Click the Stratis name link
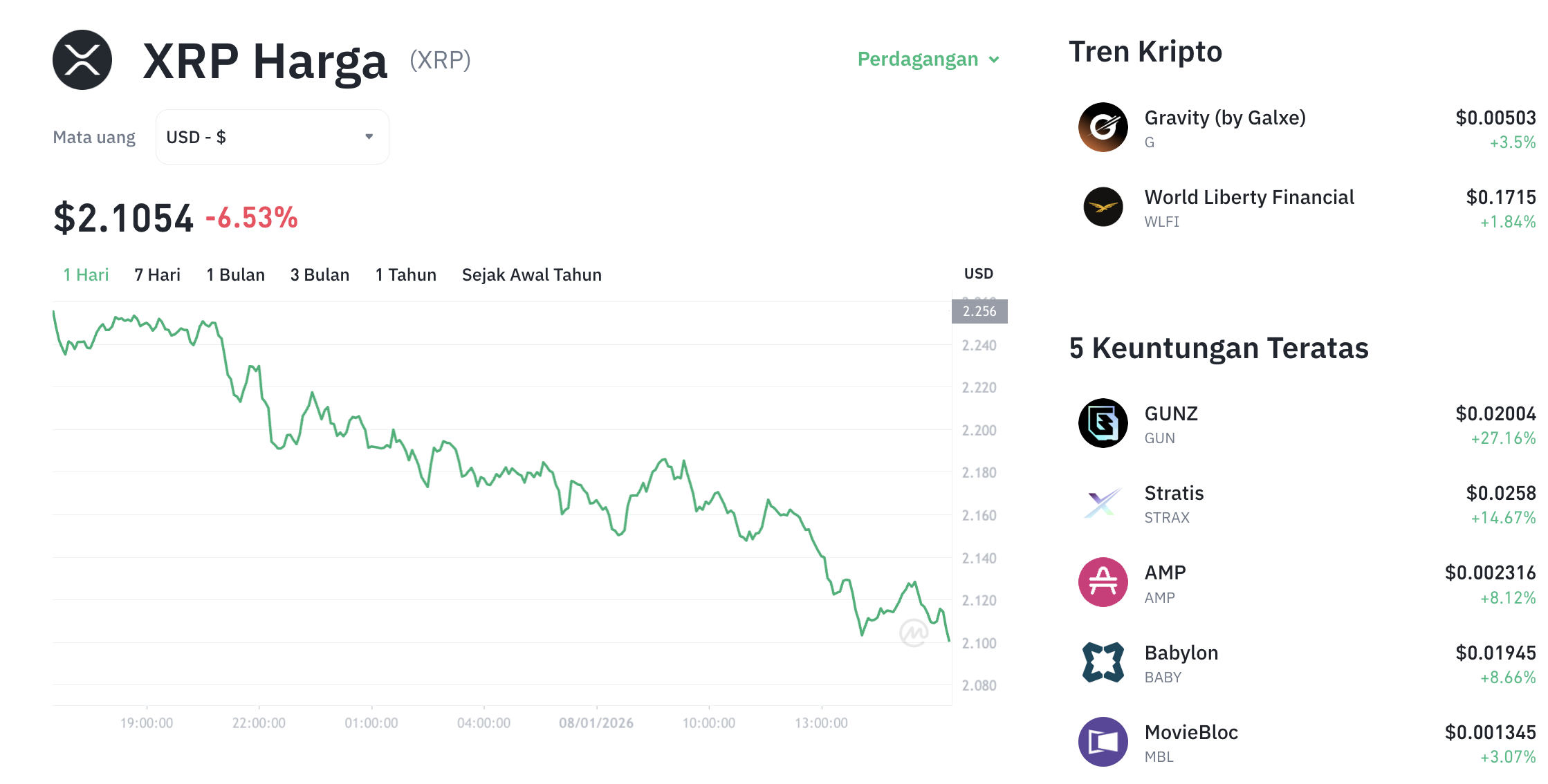The width and height of the screenshot is (1548, 784). (x=1173, y=492)
